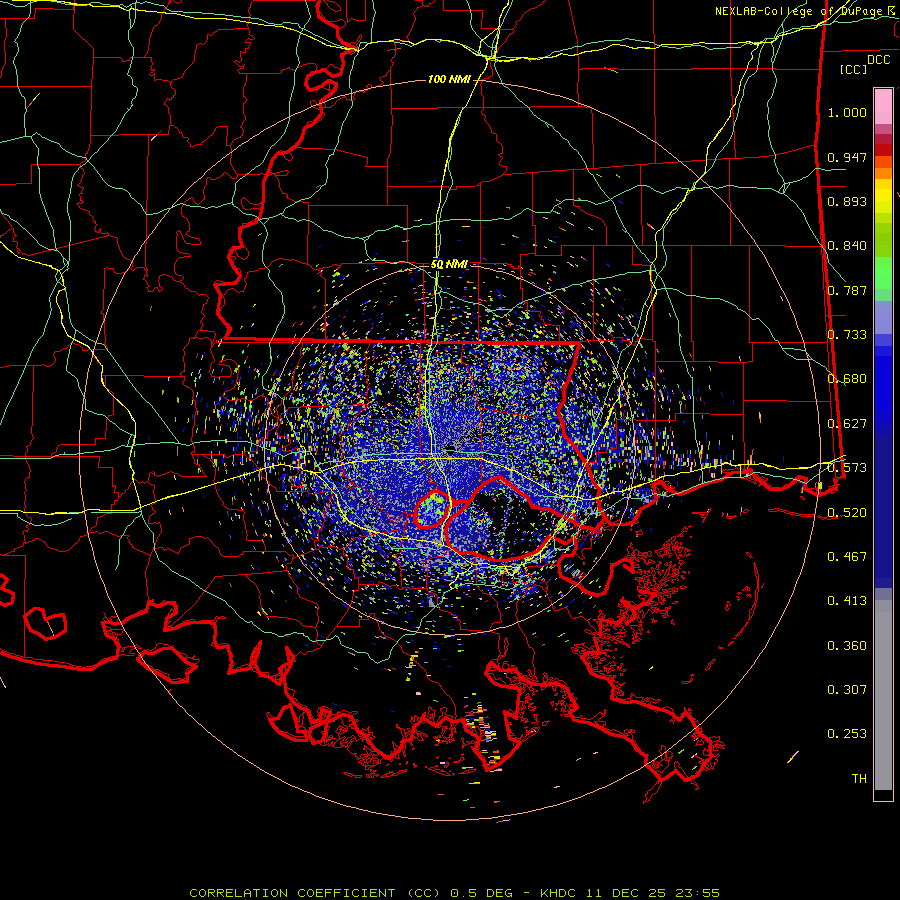900x900 pixels.
Task: Click the TH threshold legend label
Action: (859, 779)
